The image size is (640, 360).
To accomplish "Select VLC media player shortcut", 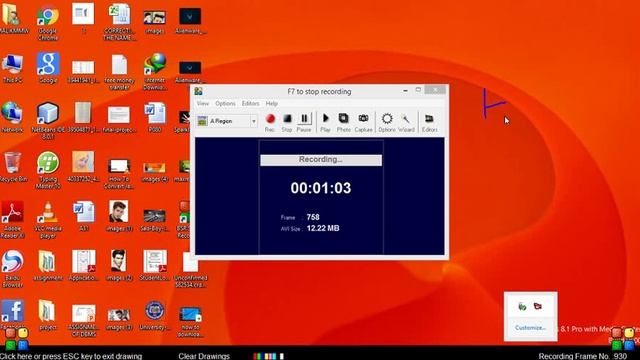I will coord(48,220).
